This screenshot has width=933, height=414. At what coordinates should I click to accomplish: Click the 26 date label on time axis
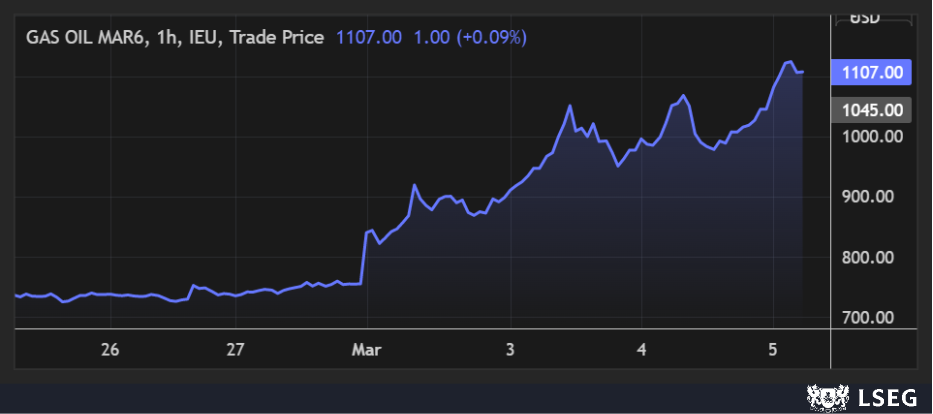110,349
